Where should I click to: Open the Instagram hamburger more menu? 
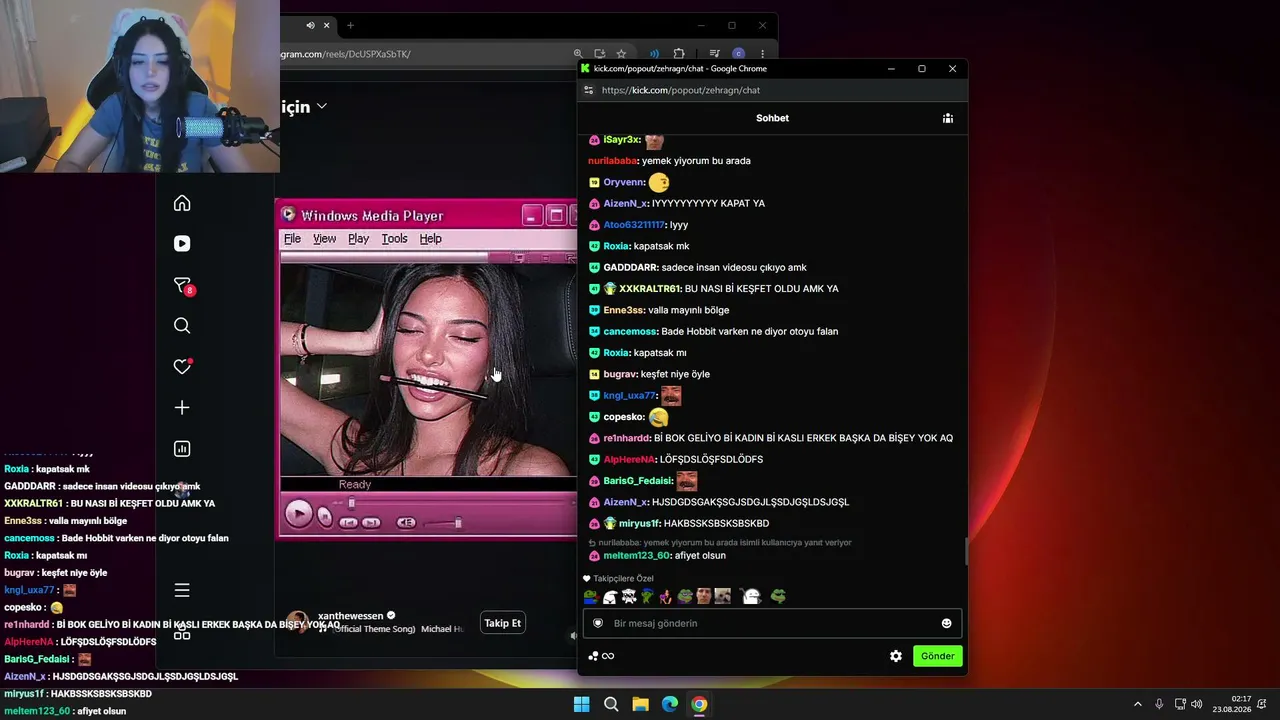click(x=182, y=590)
